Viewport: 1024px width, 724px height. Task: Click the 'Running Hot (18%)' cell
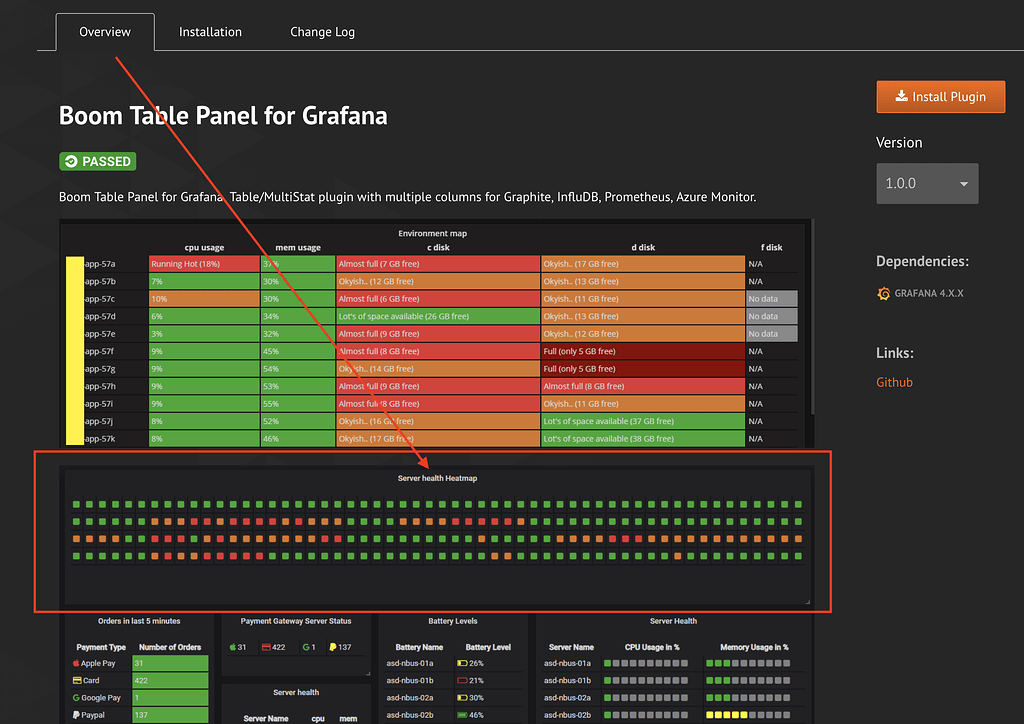coord(204,264)
